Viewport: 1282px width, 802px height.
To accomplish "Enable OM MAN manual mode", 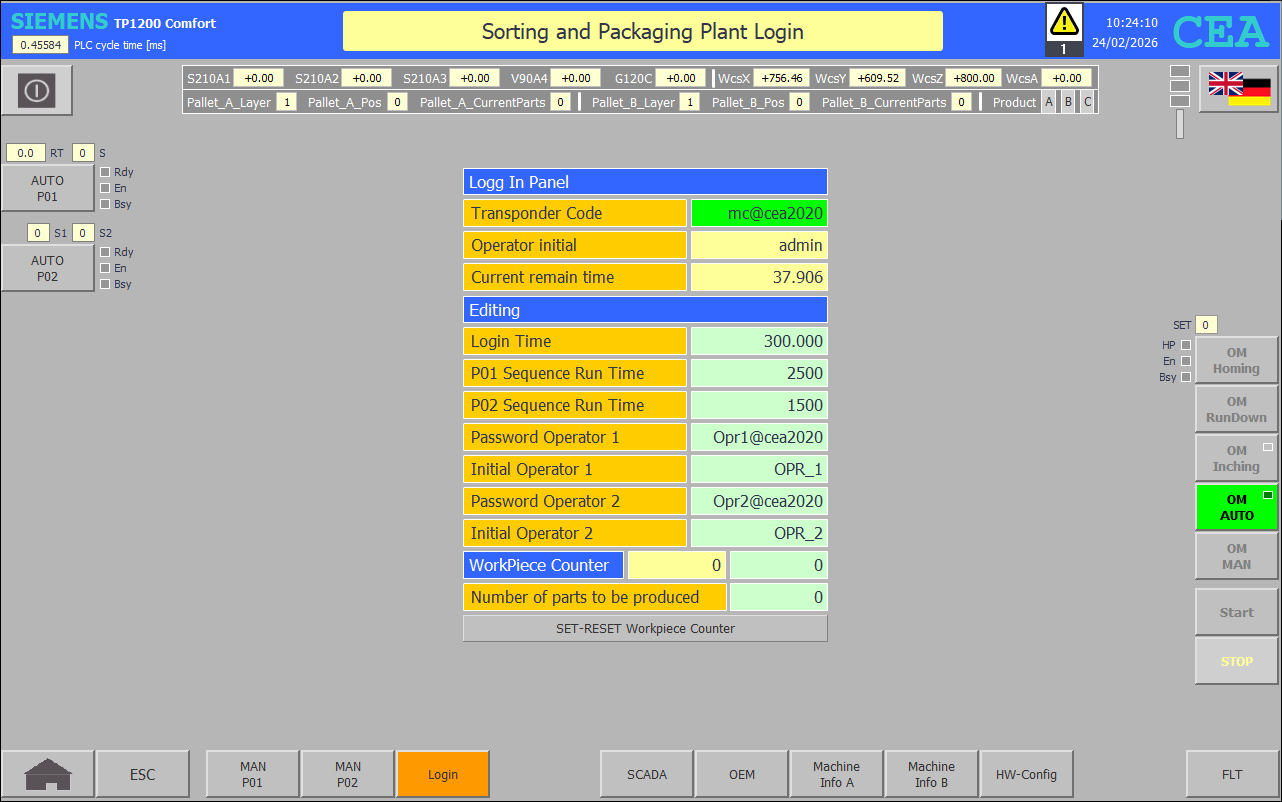I will [1236, 556].
